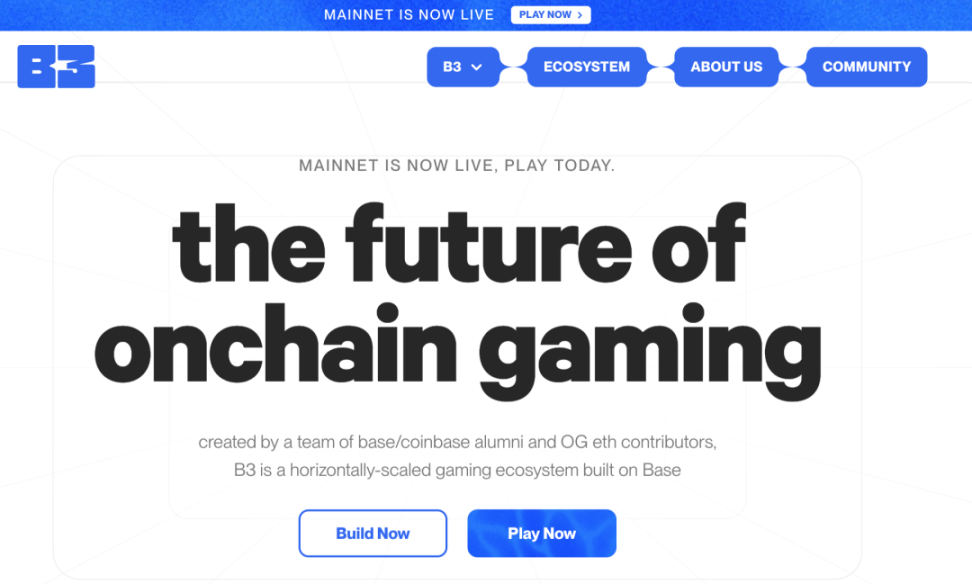
Task: Expand the chevron beside B3 in nav
Action: click(x=477, y=67)
